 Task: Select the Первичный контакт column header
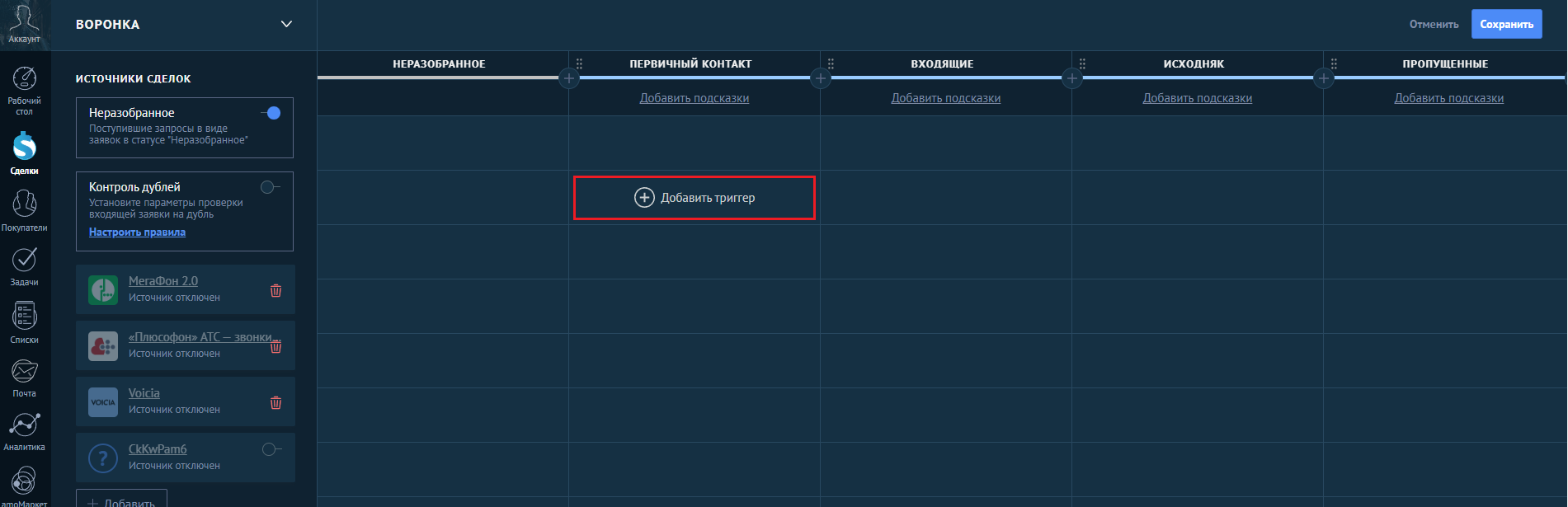click(690, 63)
